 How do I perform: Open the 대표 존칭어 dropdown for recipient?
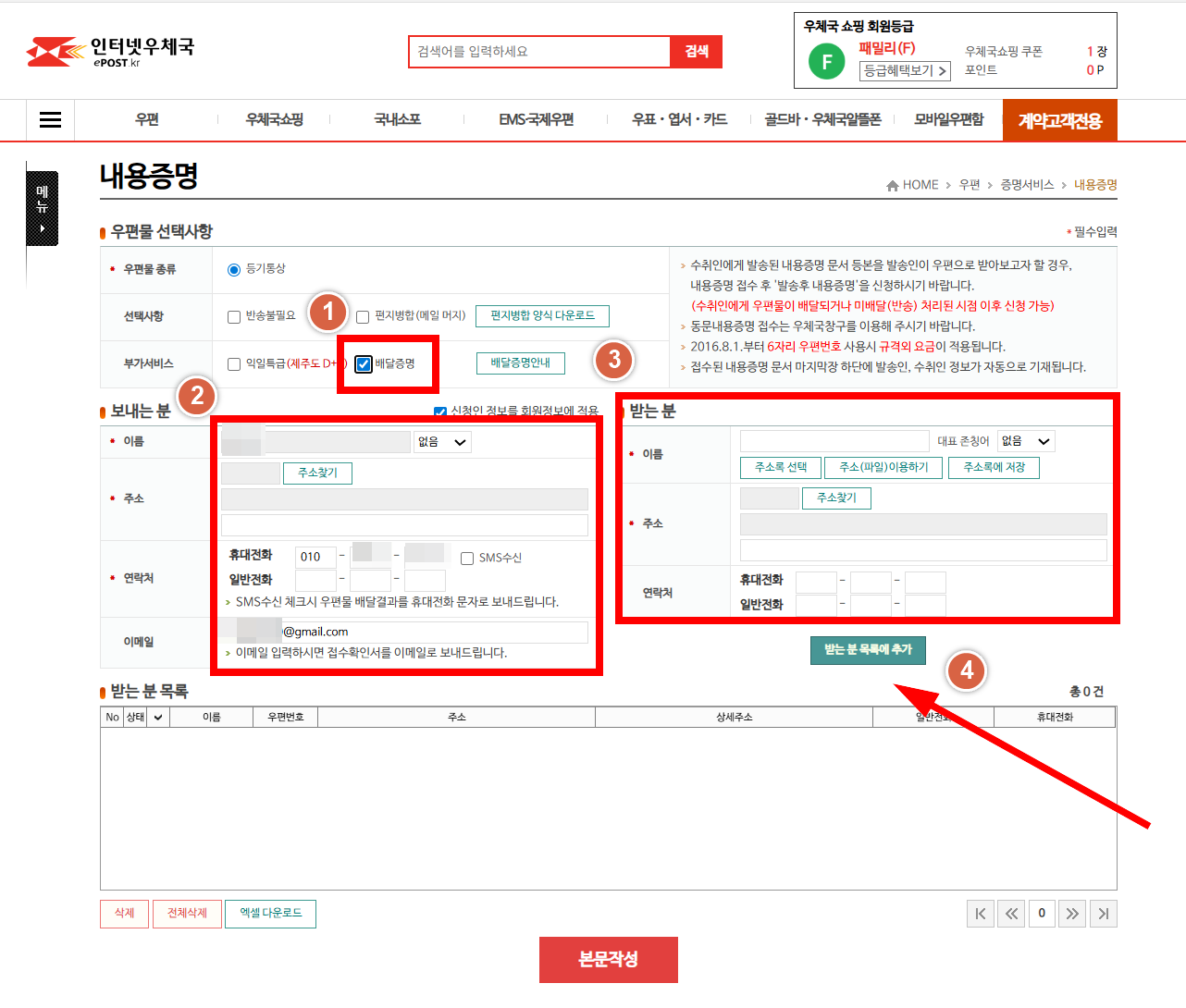(1026, 441)
